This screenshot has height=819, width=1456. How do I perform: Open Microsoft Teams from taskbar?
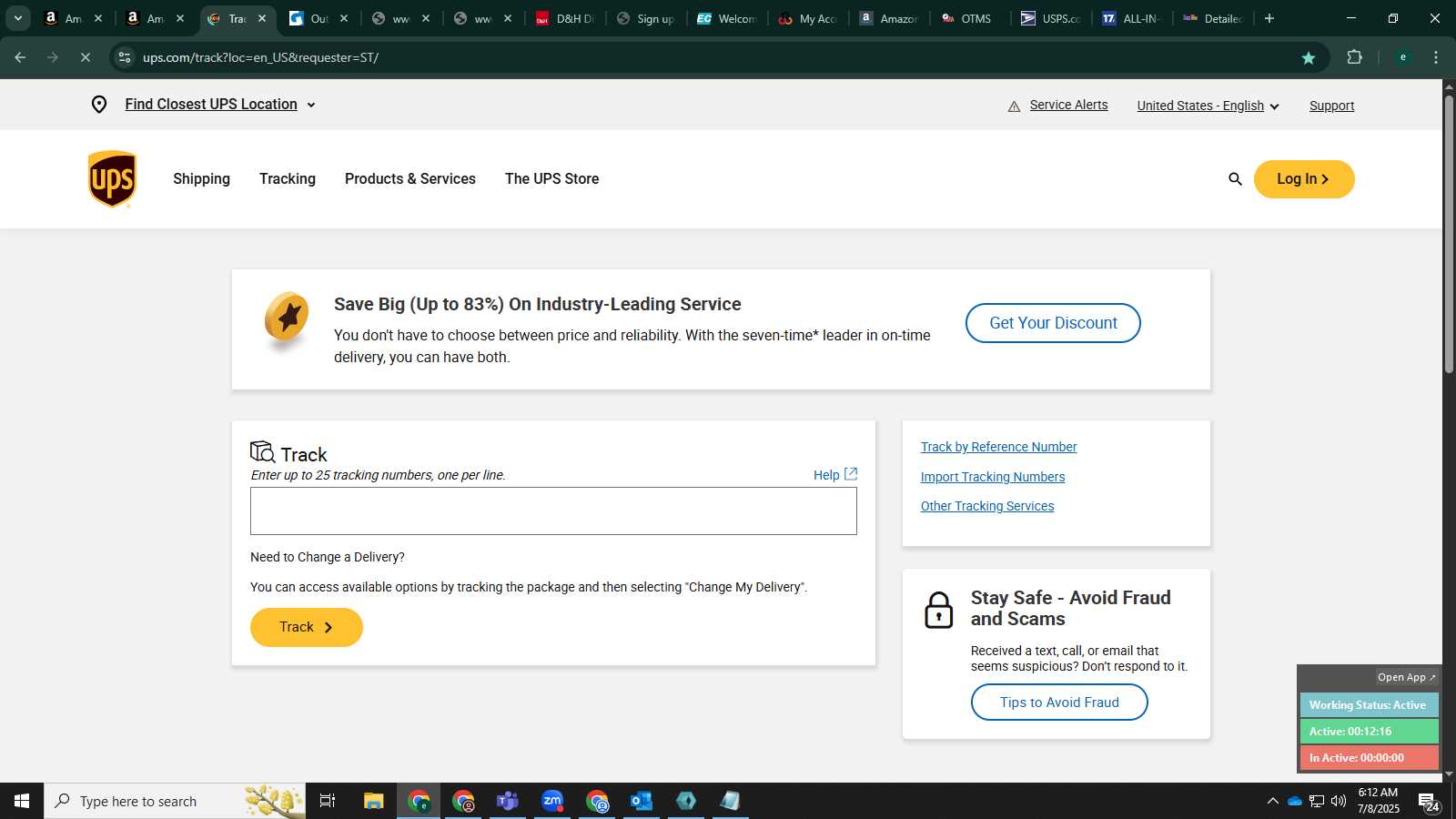tap(507, 801)
